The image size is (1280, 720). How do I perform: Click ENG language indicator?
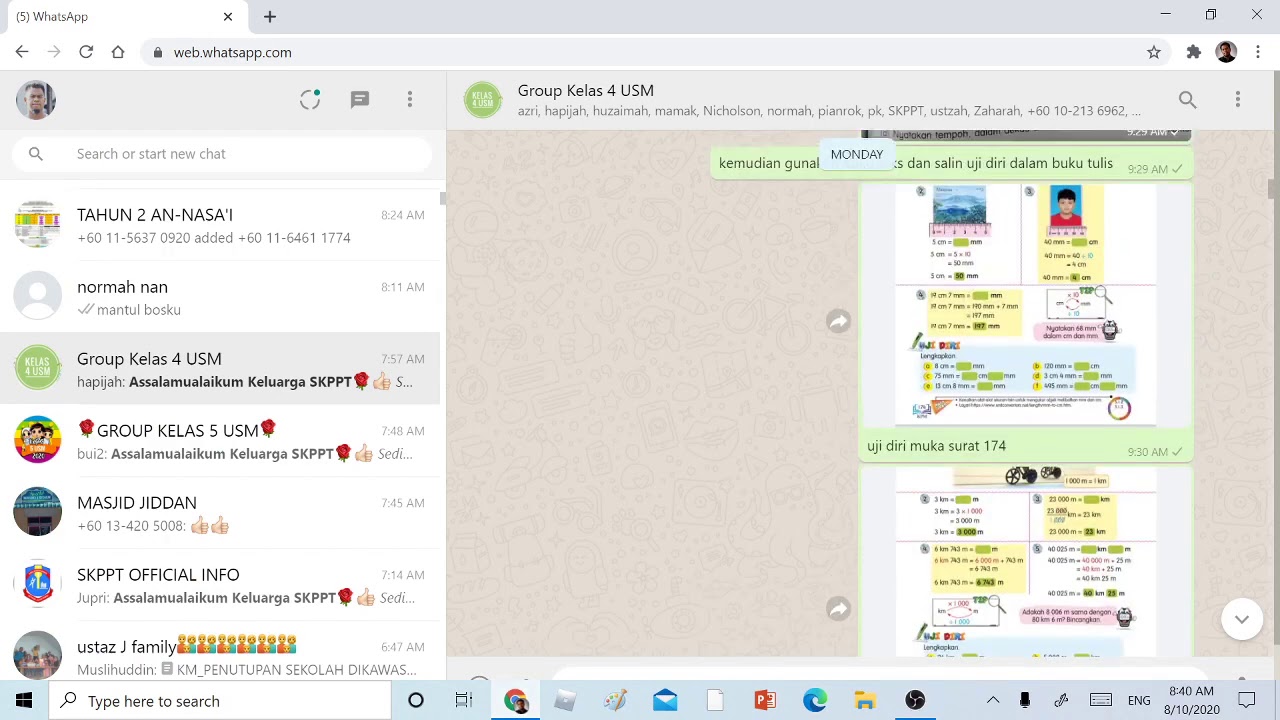point(1139,701)
